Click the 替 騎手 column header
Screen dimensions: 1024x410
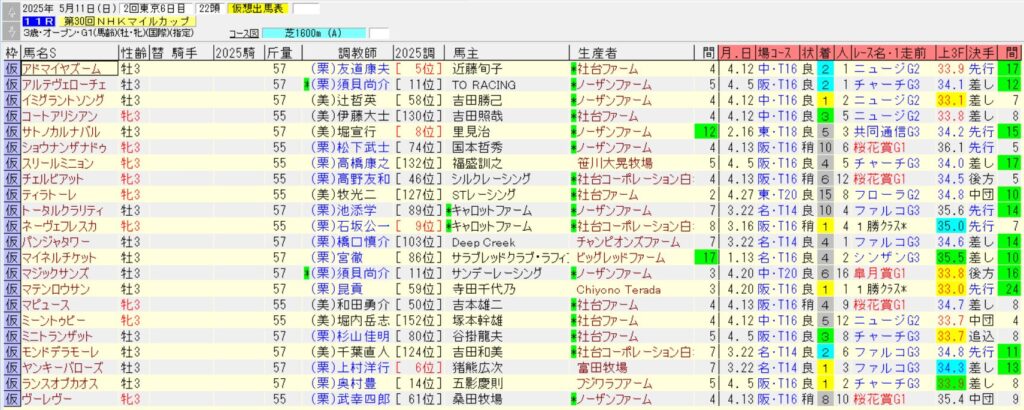point(182,54)
